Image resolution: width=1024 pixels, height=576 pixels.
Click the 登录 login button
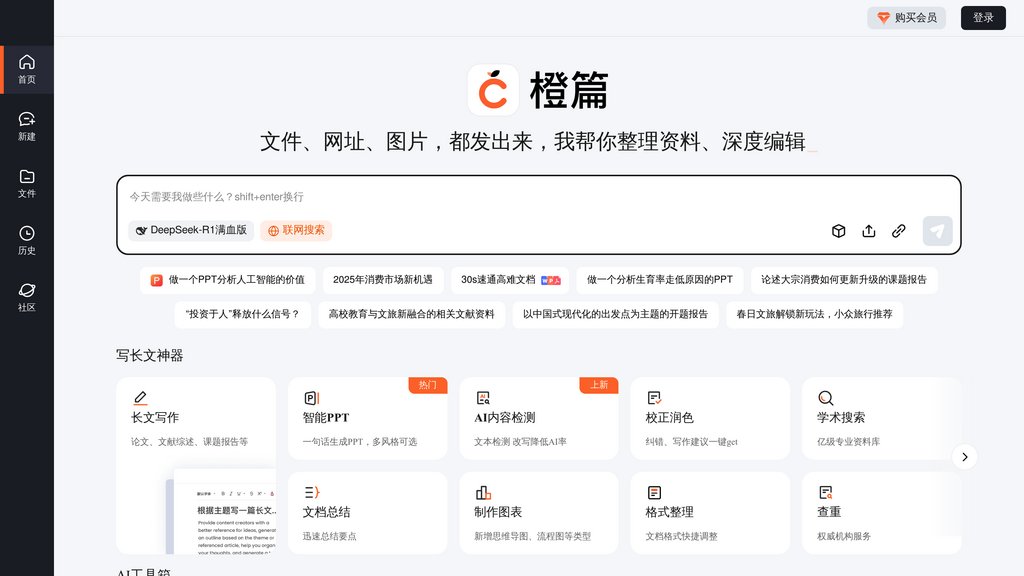click(x=983, y=18)
